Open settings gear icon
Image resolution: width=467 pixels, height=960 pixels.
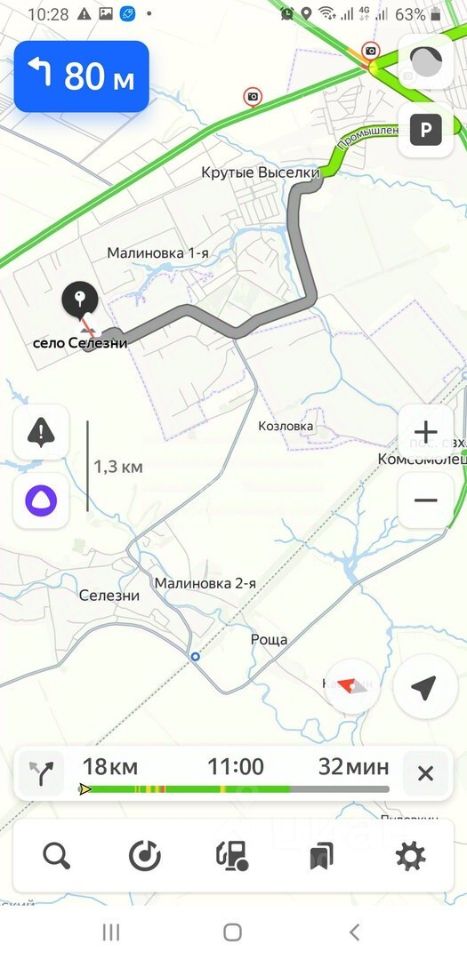pyautogui.click(x=410, y=855)
